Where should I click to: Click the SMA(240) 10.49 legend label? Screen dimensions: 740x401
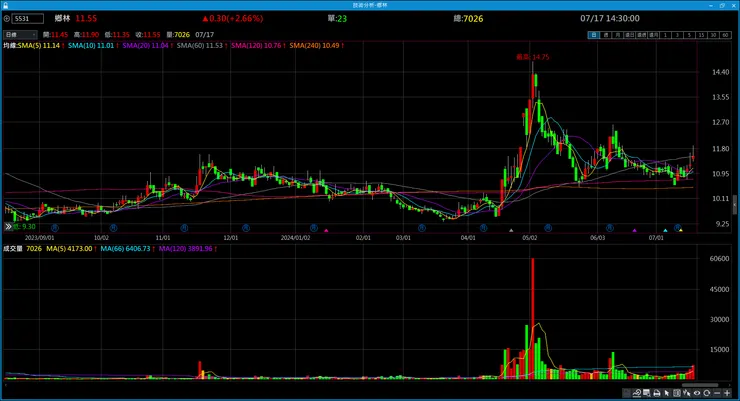(x=315, y=46)
